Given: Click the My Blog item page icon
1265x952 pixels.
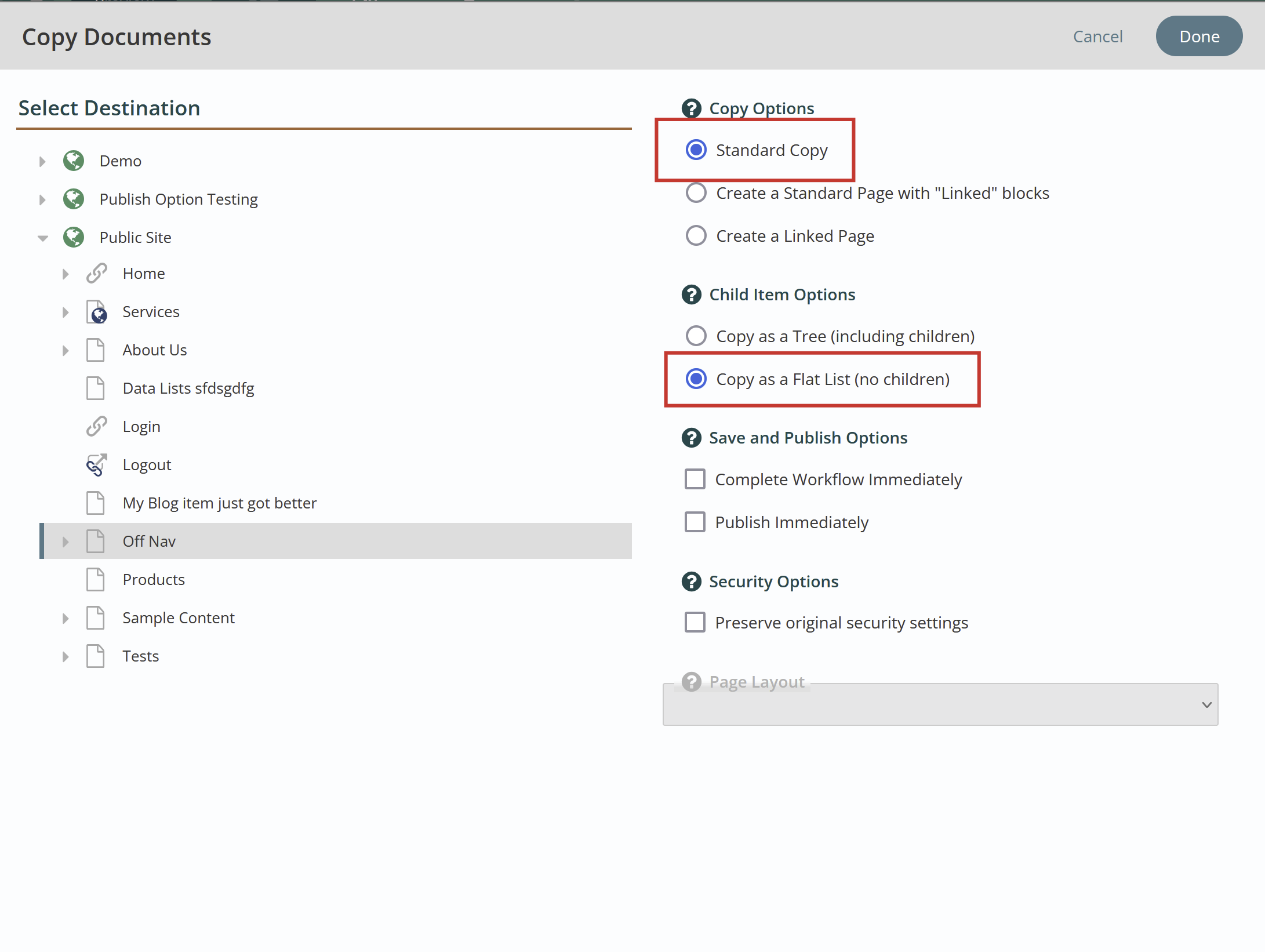Looking at the screenshot, I should (95, 503).
